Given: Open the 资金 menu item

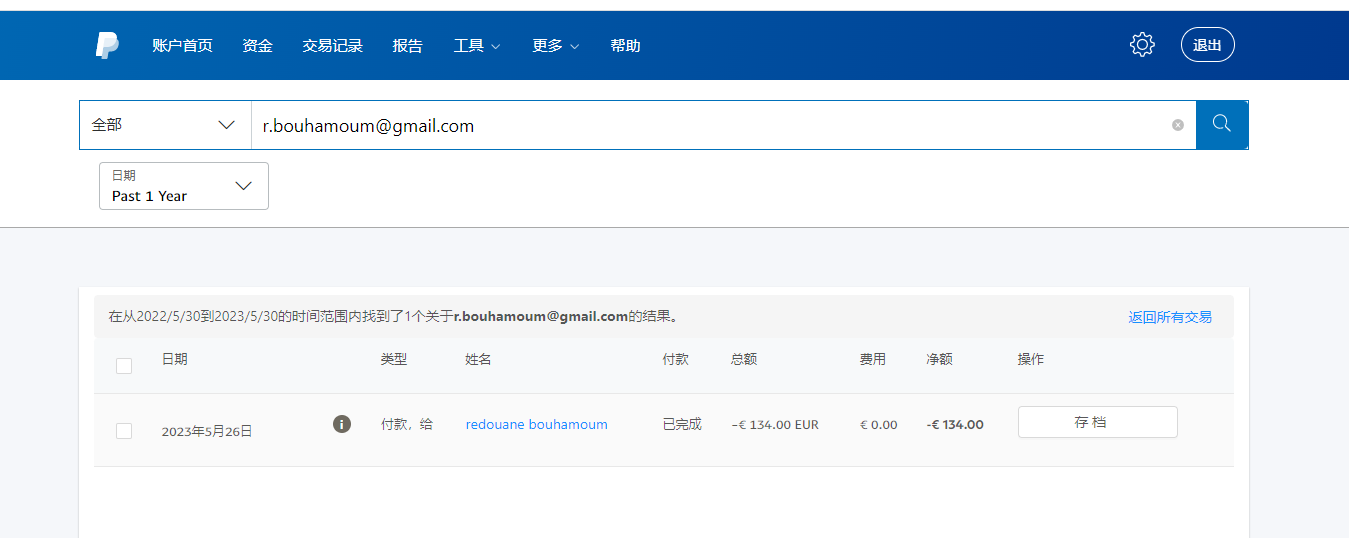Looking at the screenshot, I should pos(257,46).
